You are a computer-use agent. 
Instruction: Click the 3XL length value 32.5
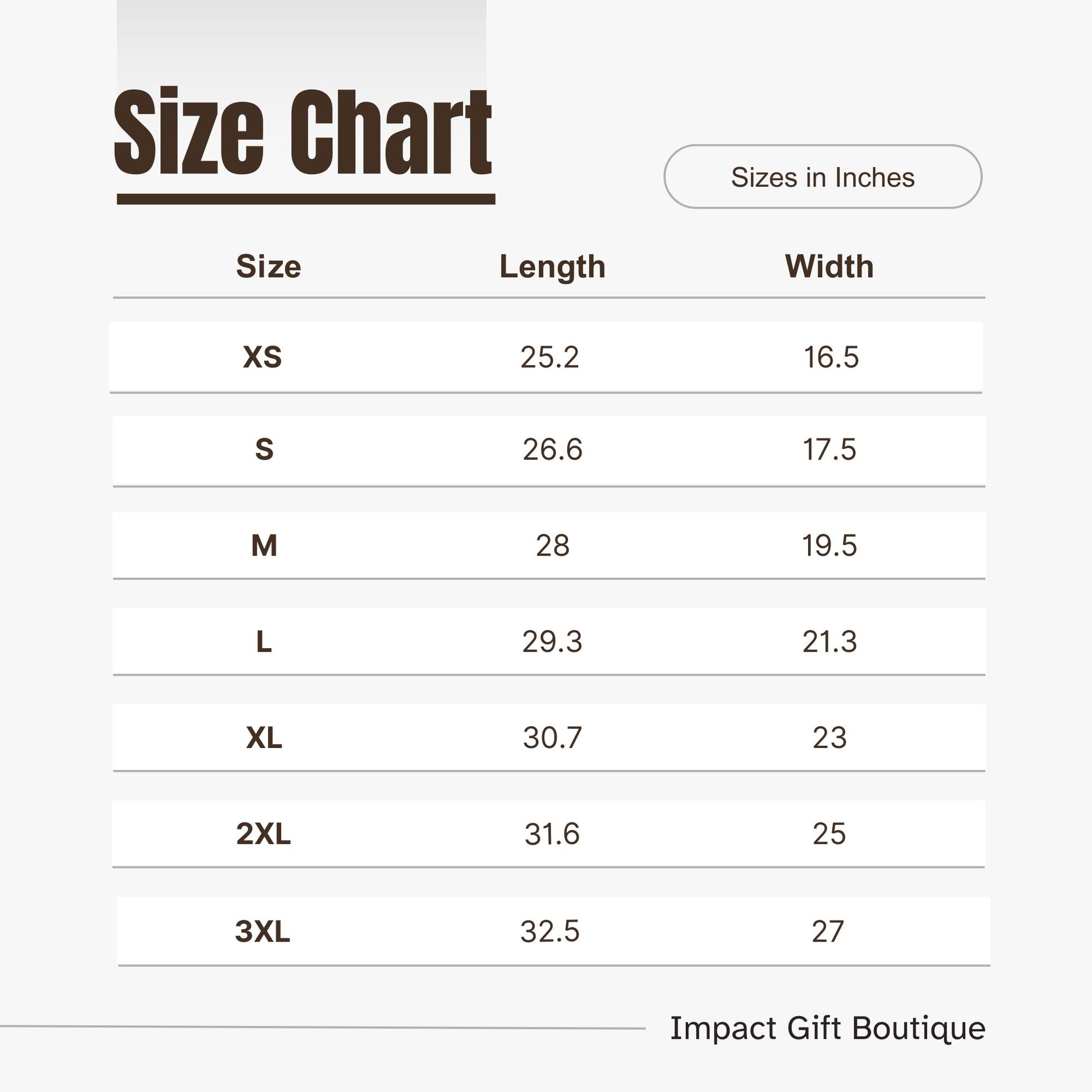pos(549,932)
